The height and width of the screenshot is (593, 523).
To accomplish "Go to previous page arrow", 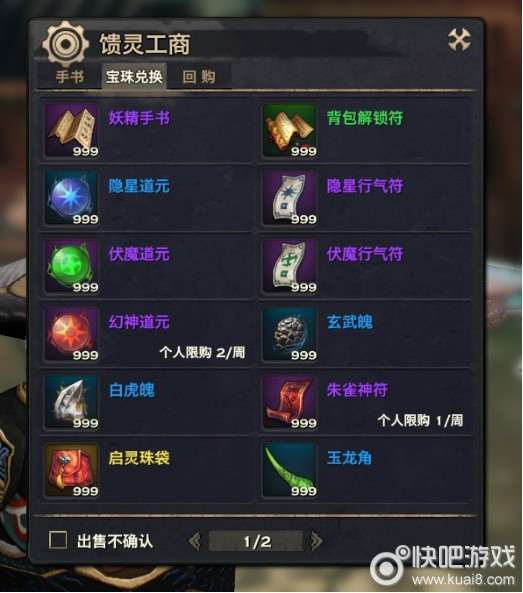I will tap(195, 541).
